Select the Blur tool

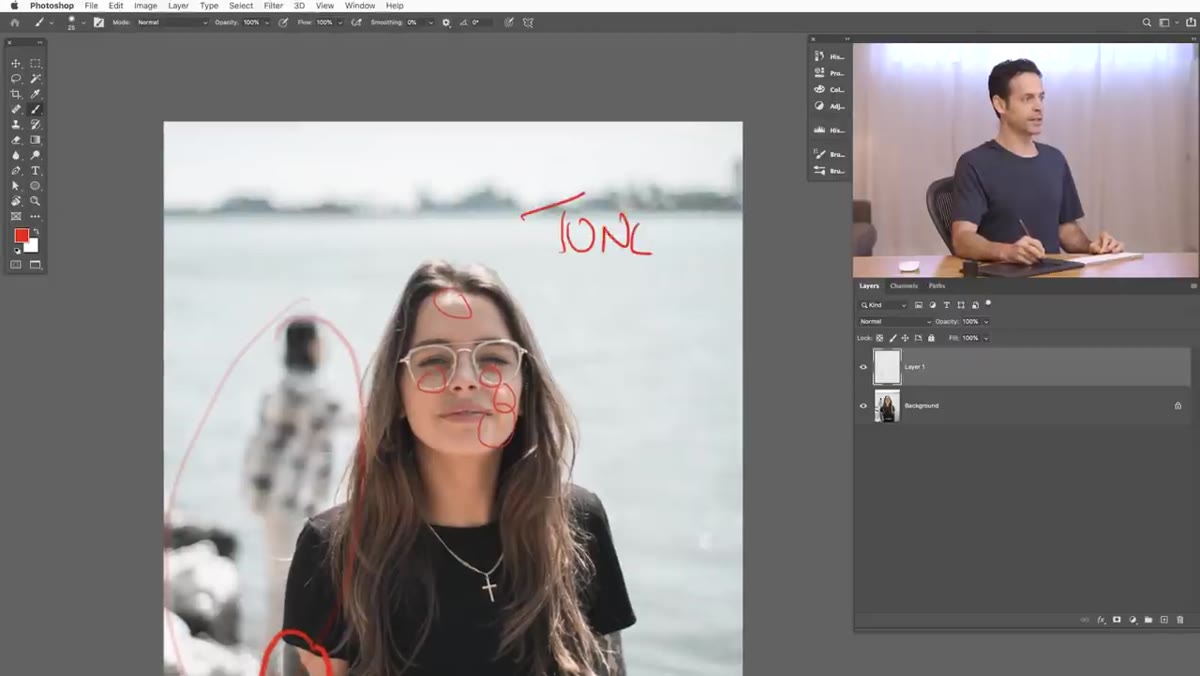pyautogui.click(x=16, y=155)
